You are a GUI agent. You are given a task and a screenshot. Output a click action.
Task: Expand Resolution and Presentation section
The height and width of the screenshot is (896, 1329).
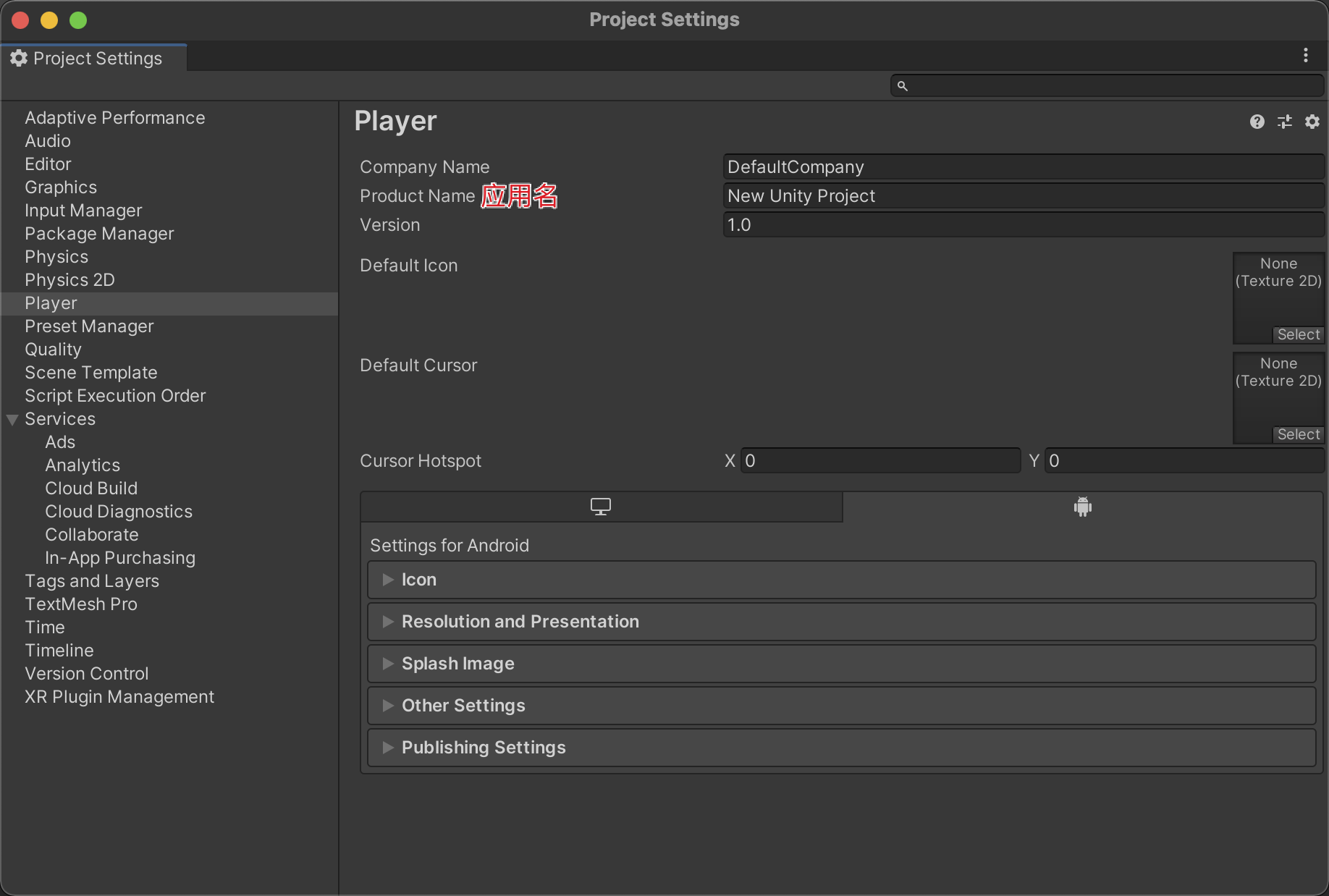click(x=842, y=622)
